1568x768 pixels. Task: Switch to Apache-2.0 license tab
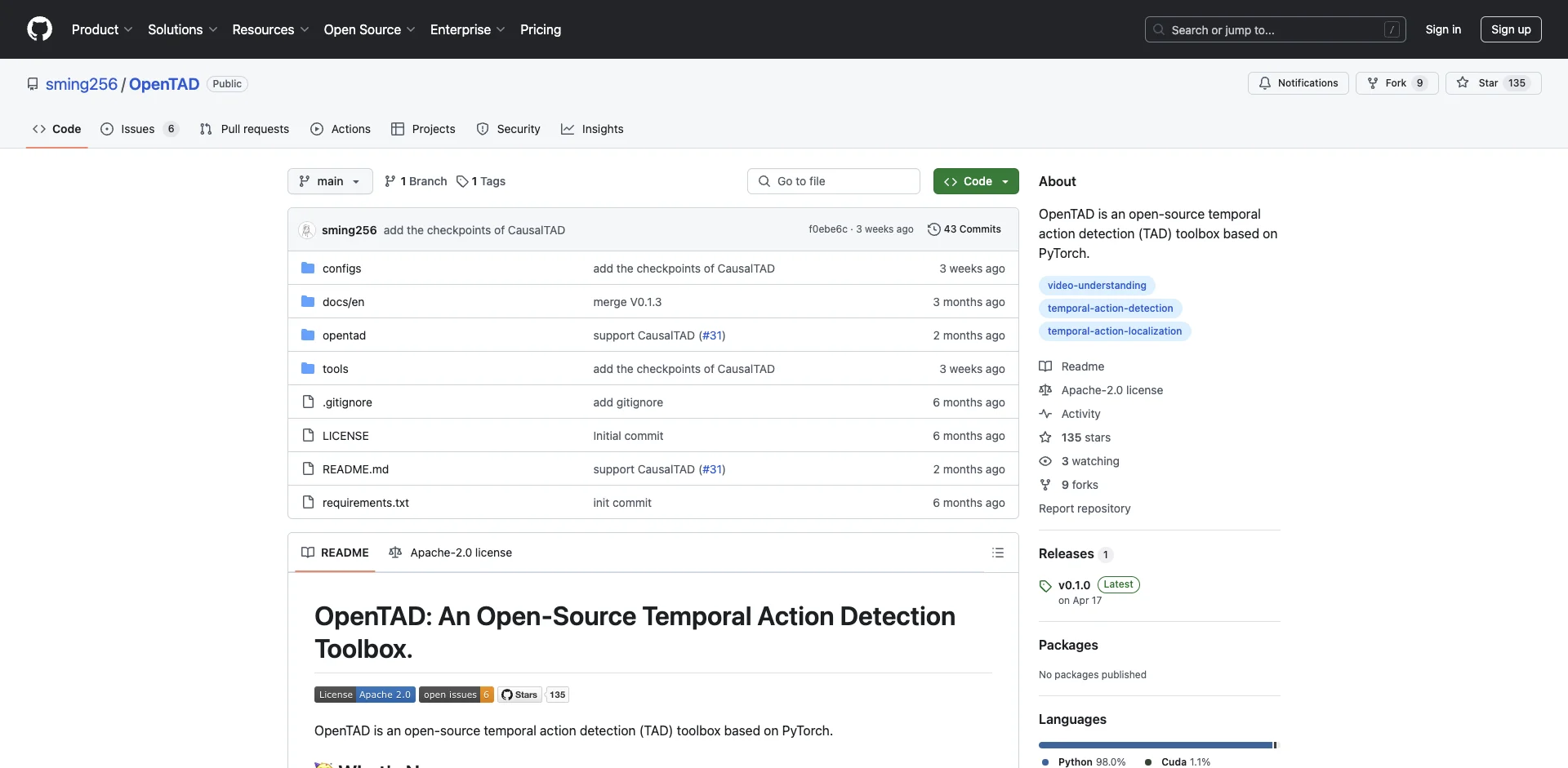451,553
